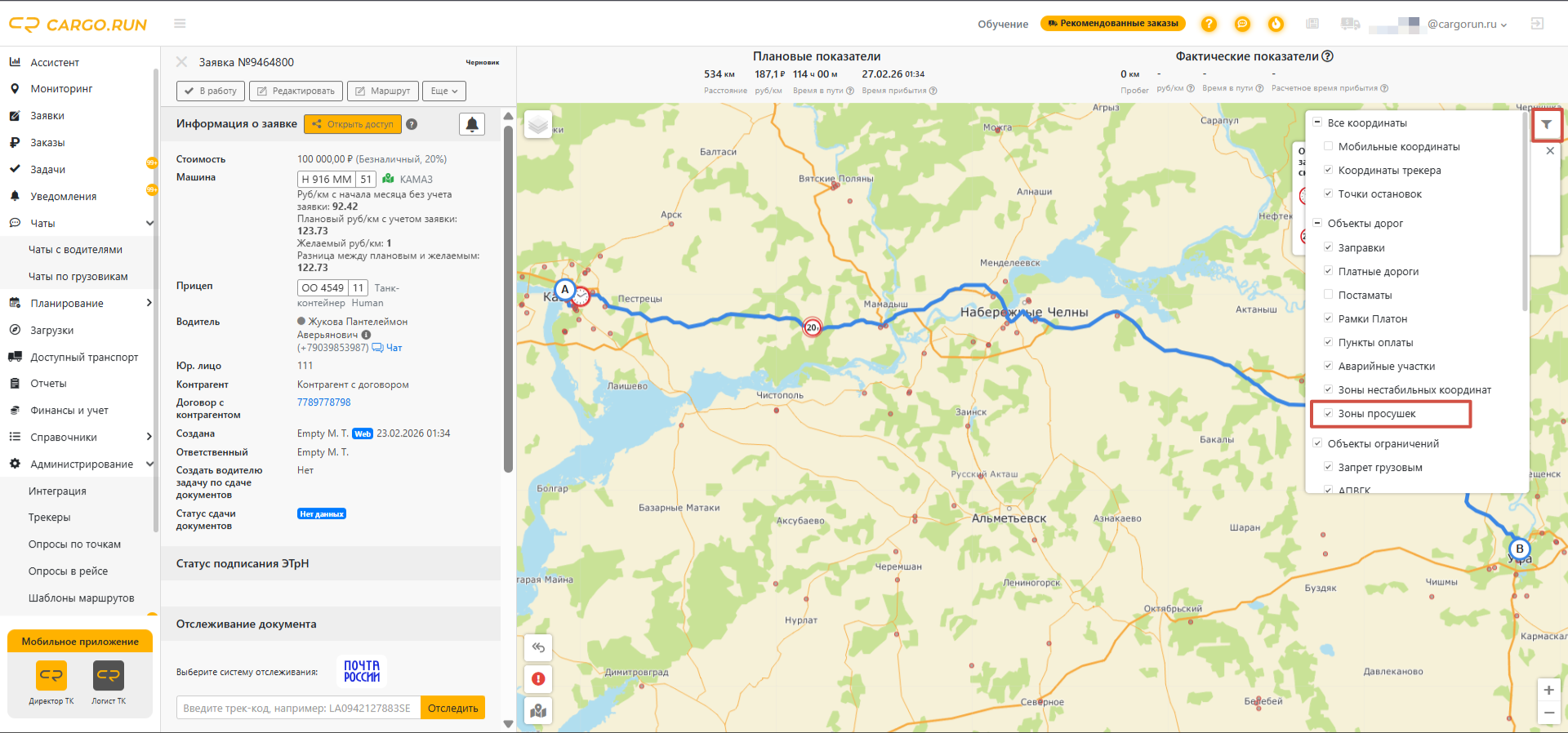
Task: Open info icon beside Фактические показатели
Action: coord(1327,56)
